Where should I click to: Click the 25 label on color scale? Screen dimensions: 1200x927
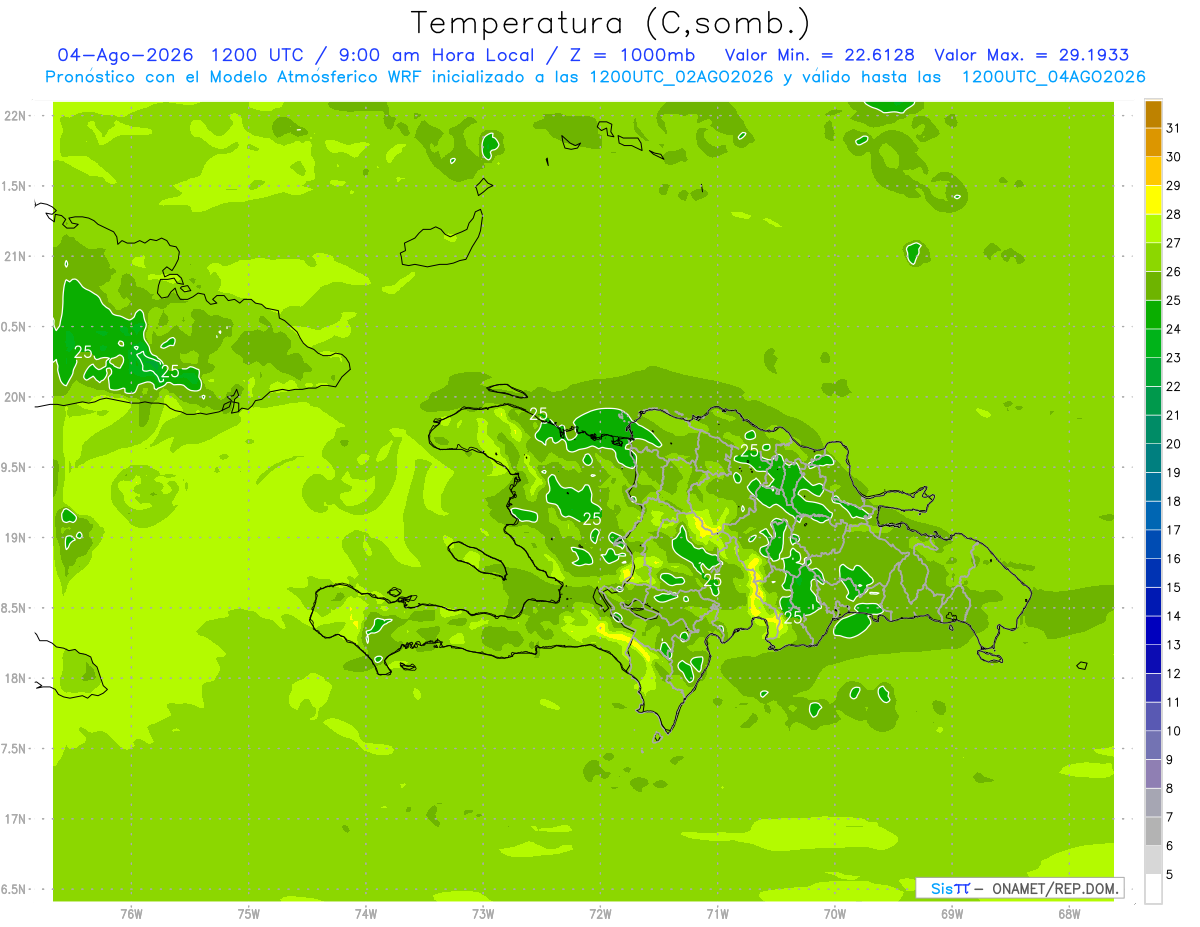point(1173,300)
